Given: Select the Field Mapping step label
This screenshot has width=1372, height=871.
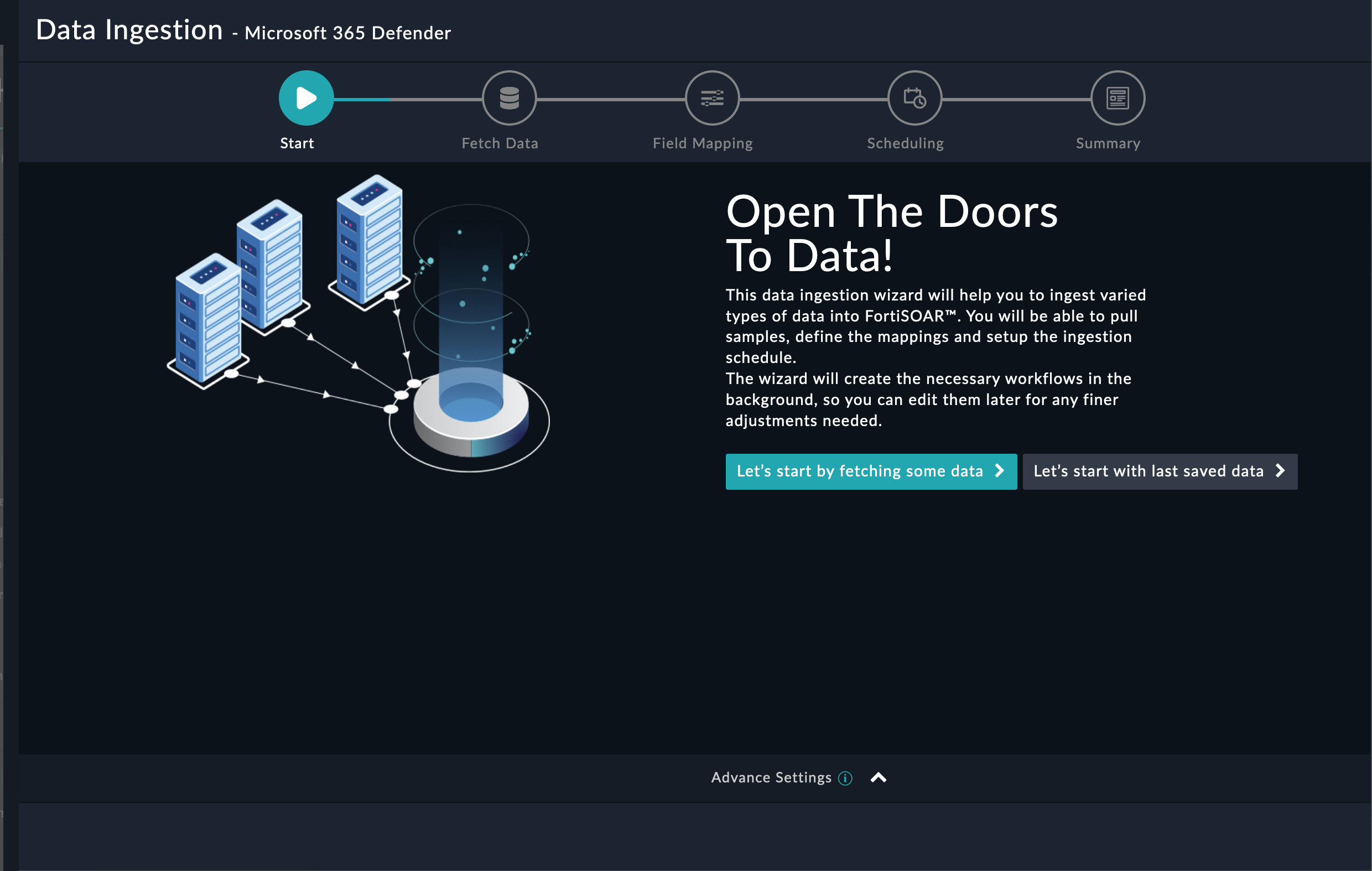Looking at the screenshot, I should pyautogui.click(x=703, y=143).
